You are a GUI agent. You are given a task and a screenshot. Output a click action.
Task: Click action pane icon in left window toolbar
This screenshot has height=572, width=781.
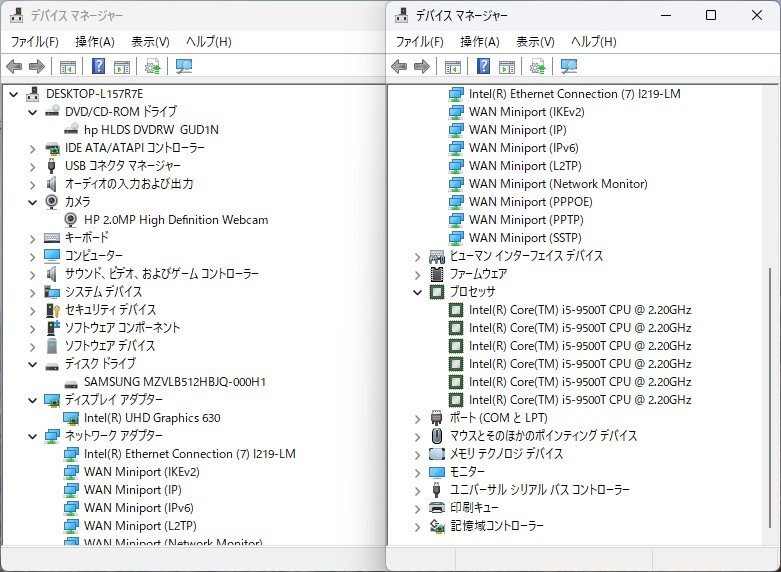pyautogui.click(x=122, y=66)
